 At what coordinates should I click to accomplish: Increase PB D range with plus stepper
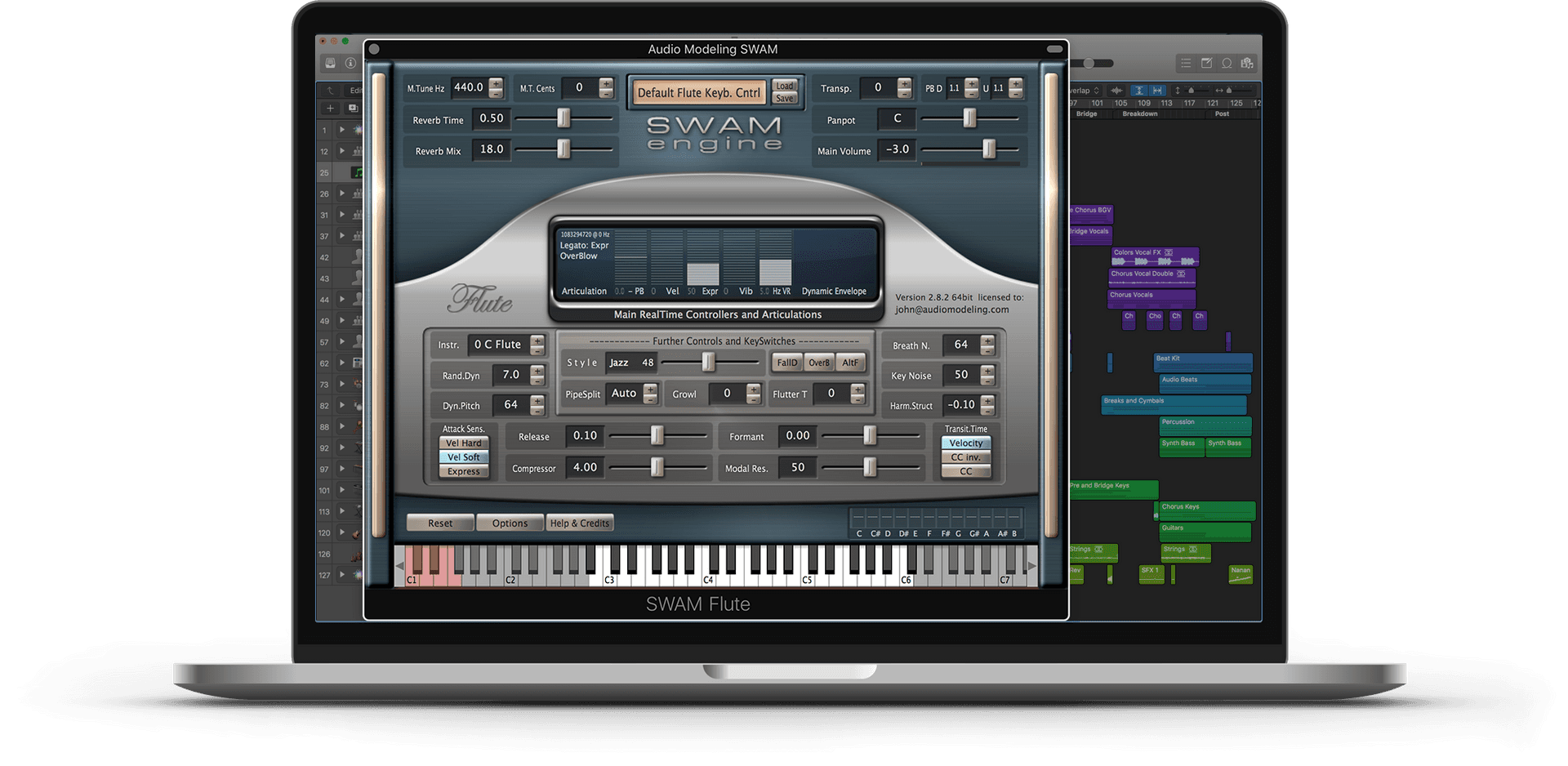click(x=971, y=83)
